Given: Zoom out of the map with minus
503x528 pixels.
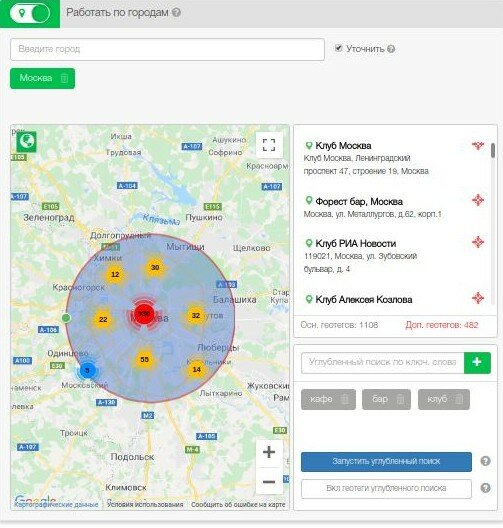Looking at the screenshot, I should coord(269,482).
